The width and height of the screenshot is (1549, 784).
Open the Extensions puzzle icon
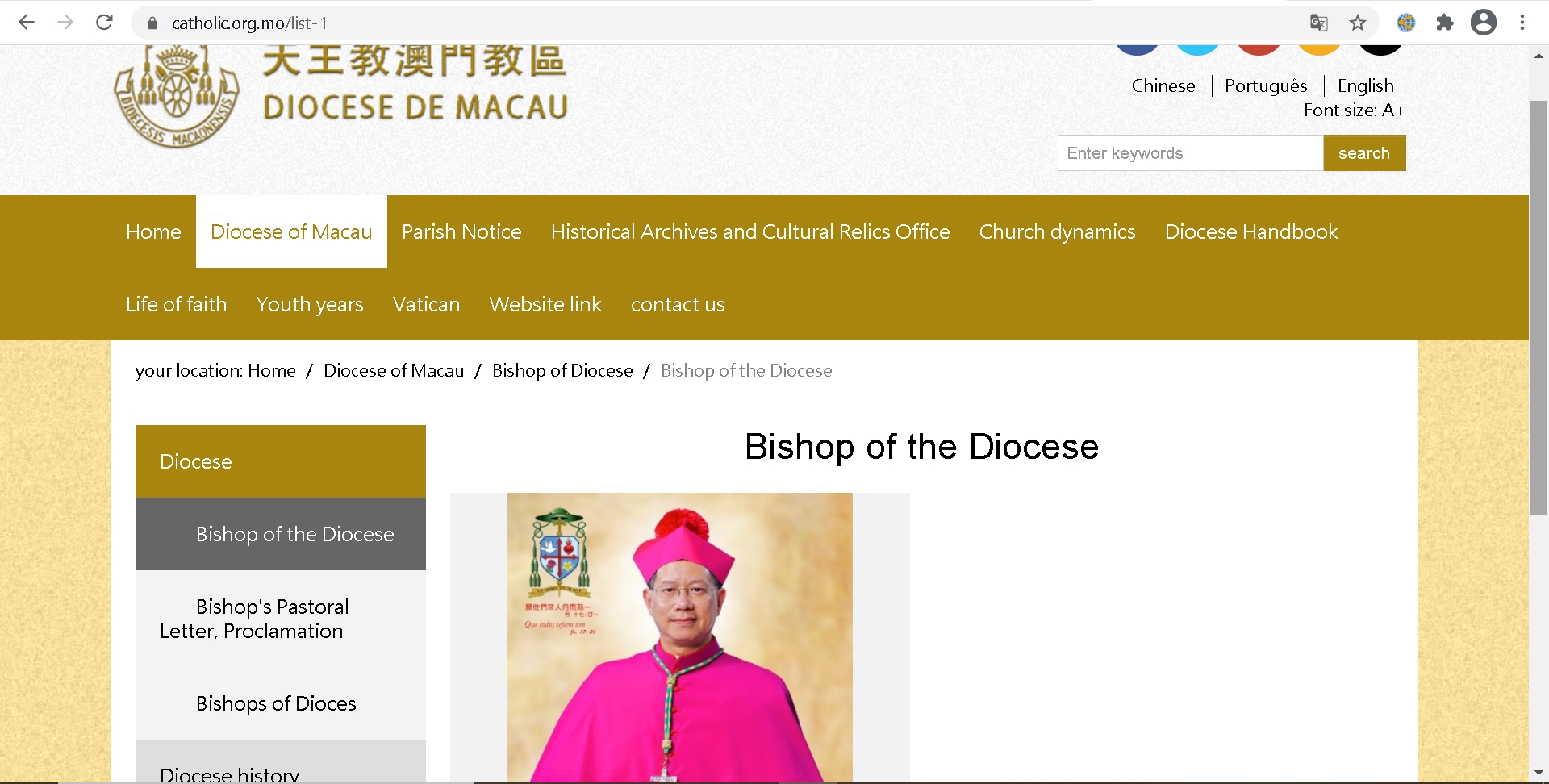tap(1445, 23)
